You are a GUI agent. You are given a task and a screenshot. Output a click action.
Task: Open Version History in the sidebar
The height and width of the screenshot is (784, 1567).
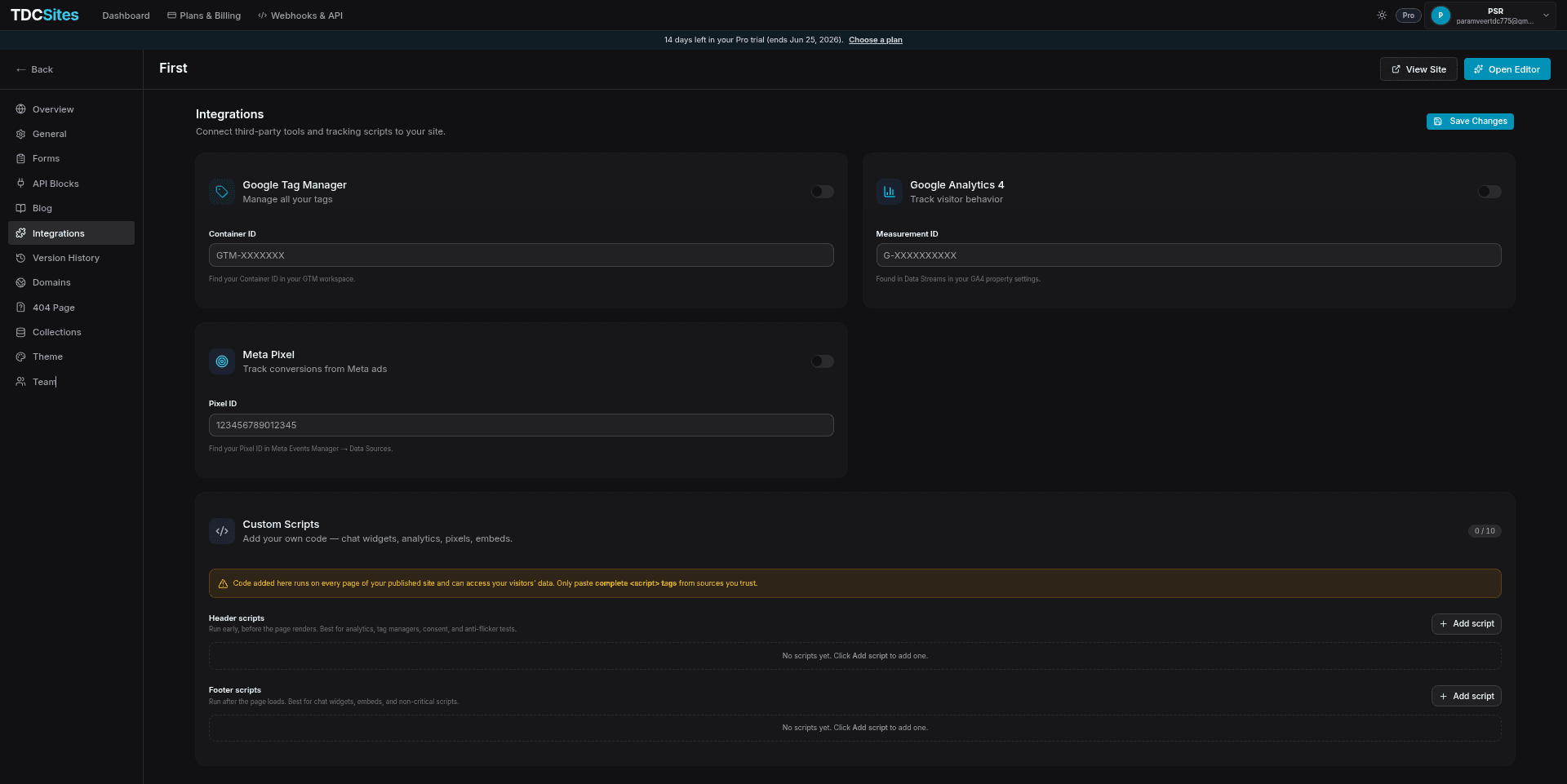71,258
